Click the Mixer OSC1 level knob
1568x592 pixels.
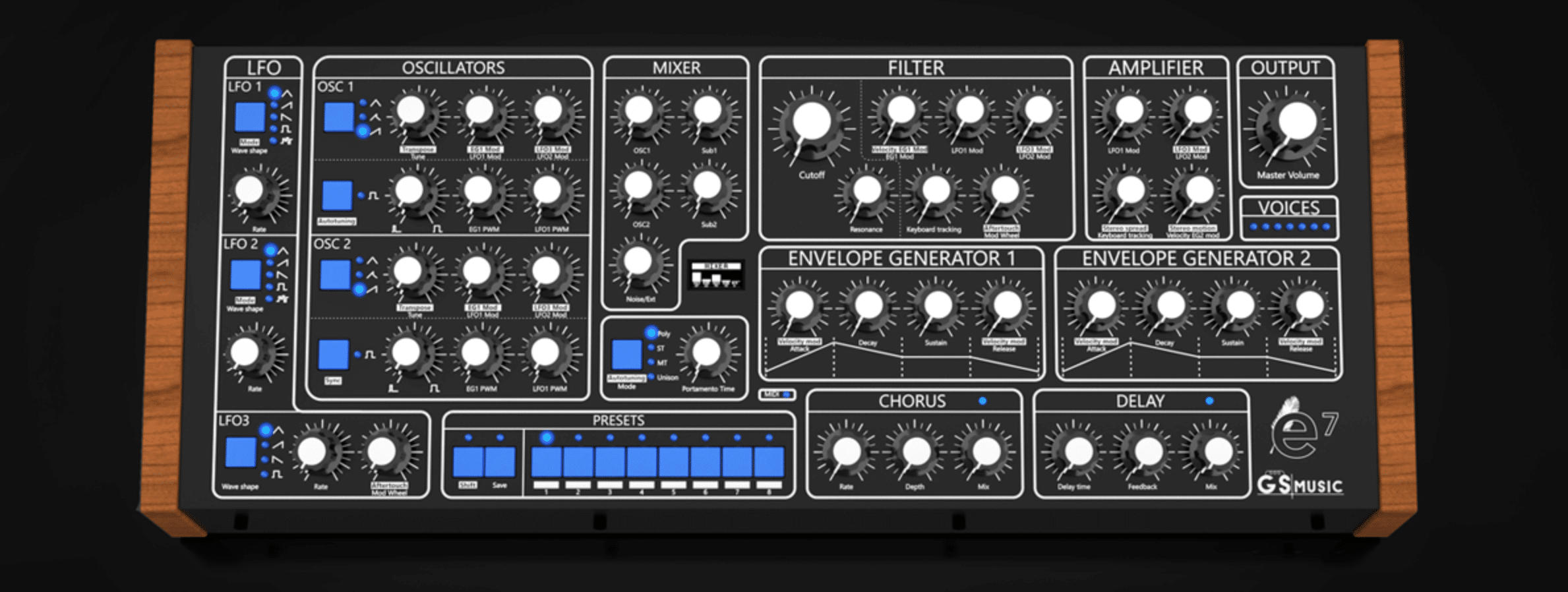(640, 112)
